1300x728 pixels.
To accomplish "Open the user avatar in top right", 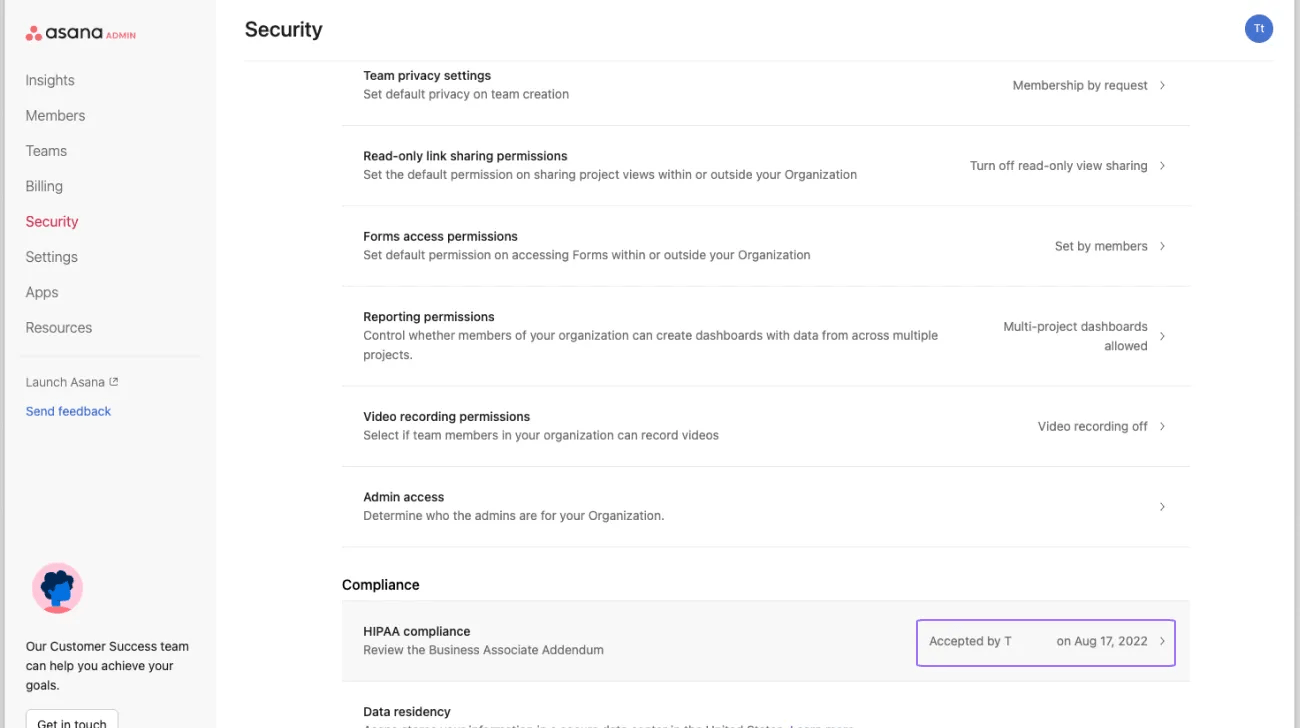I will (1258, 29).
